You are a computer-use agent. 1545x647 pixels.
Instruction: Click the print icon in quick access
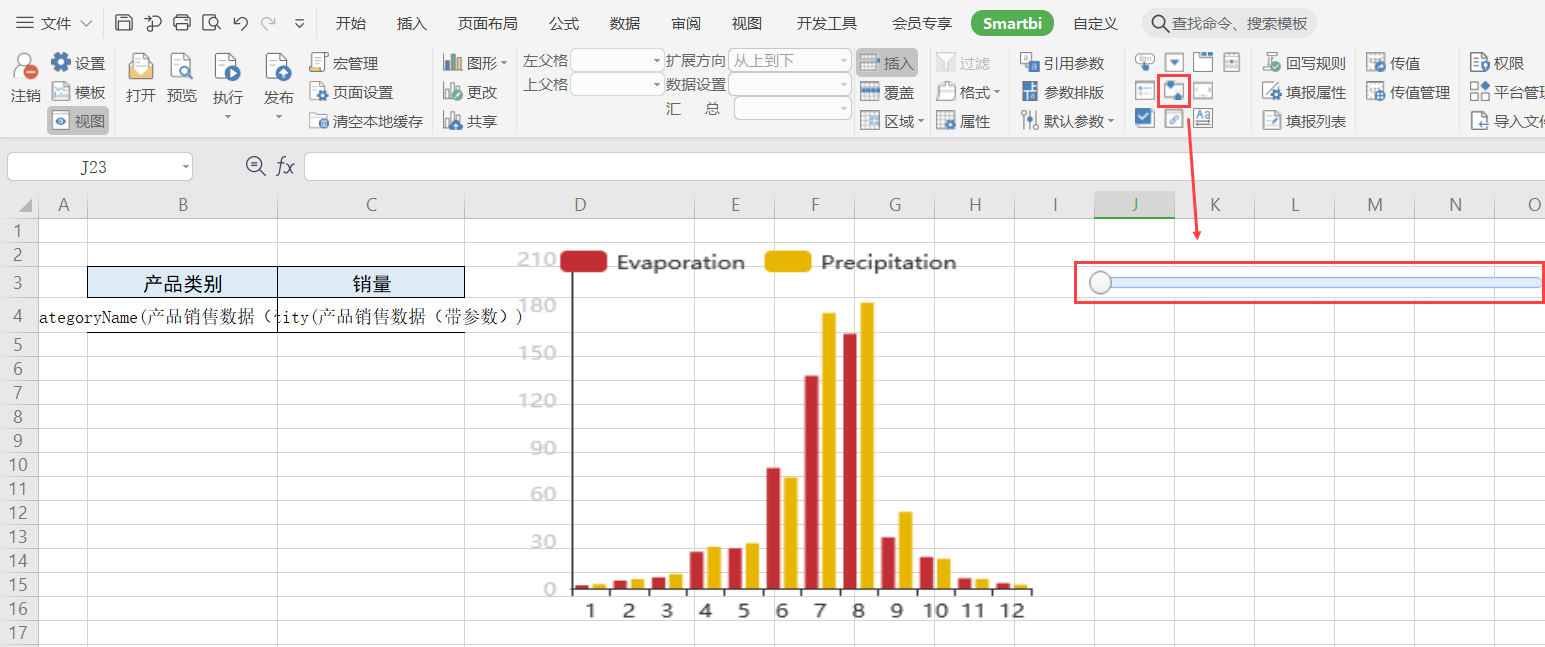pos(182,23)
